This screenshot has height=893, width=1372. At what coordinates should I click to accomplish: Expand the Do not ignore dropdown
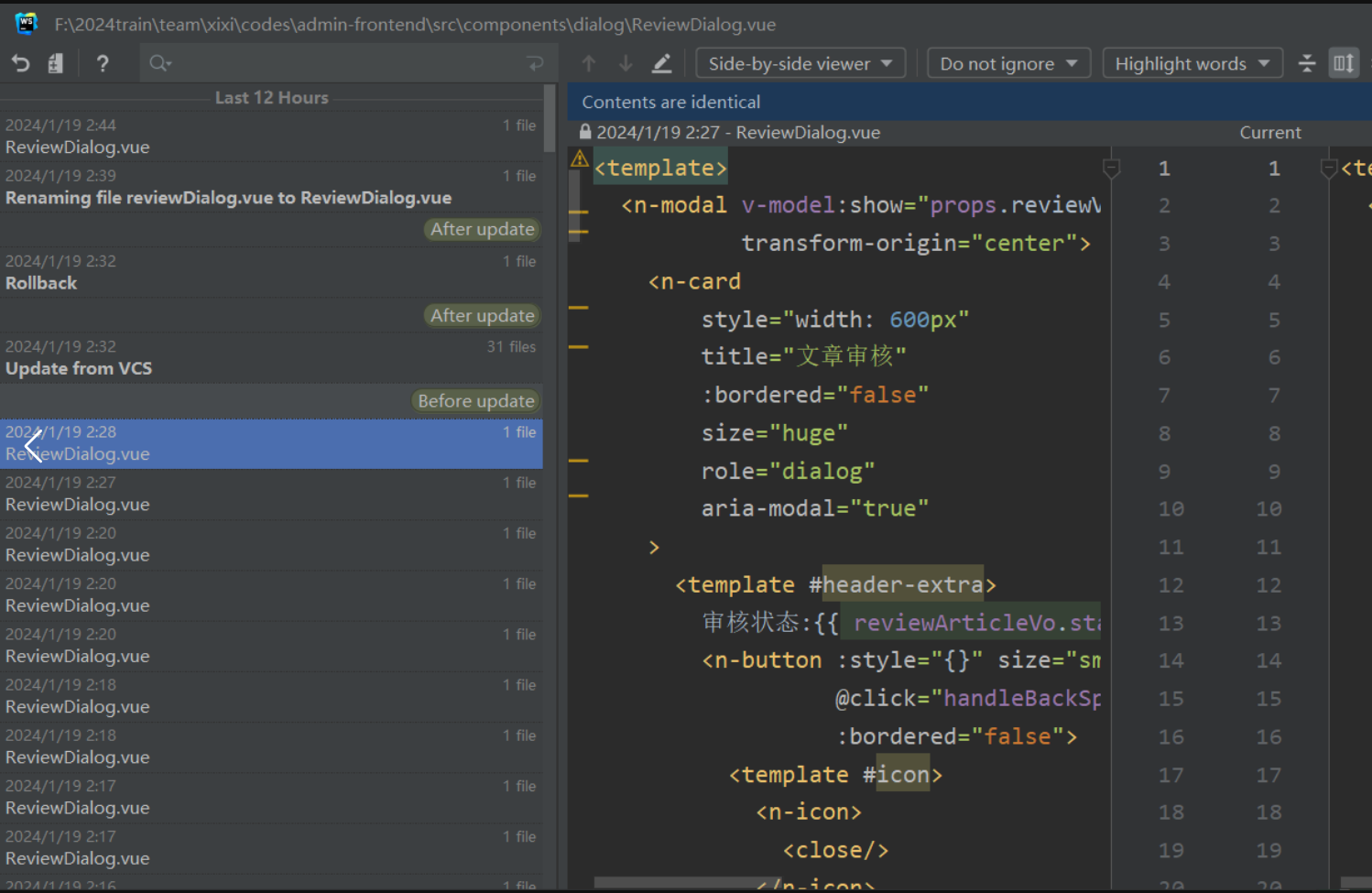click(1008, 63)
